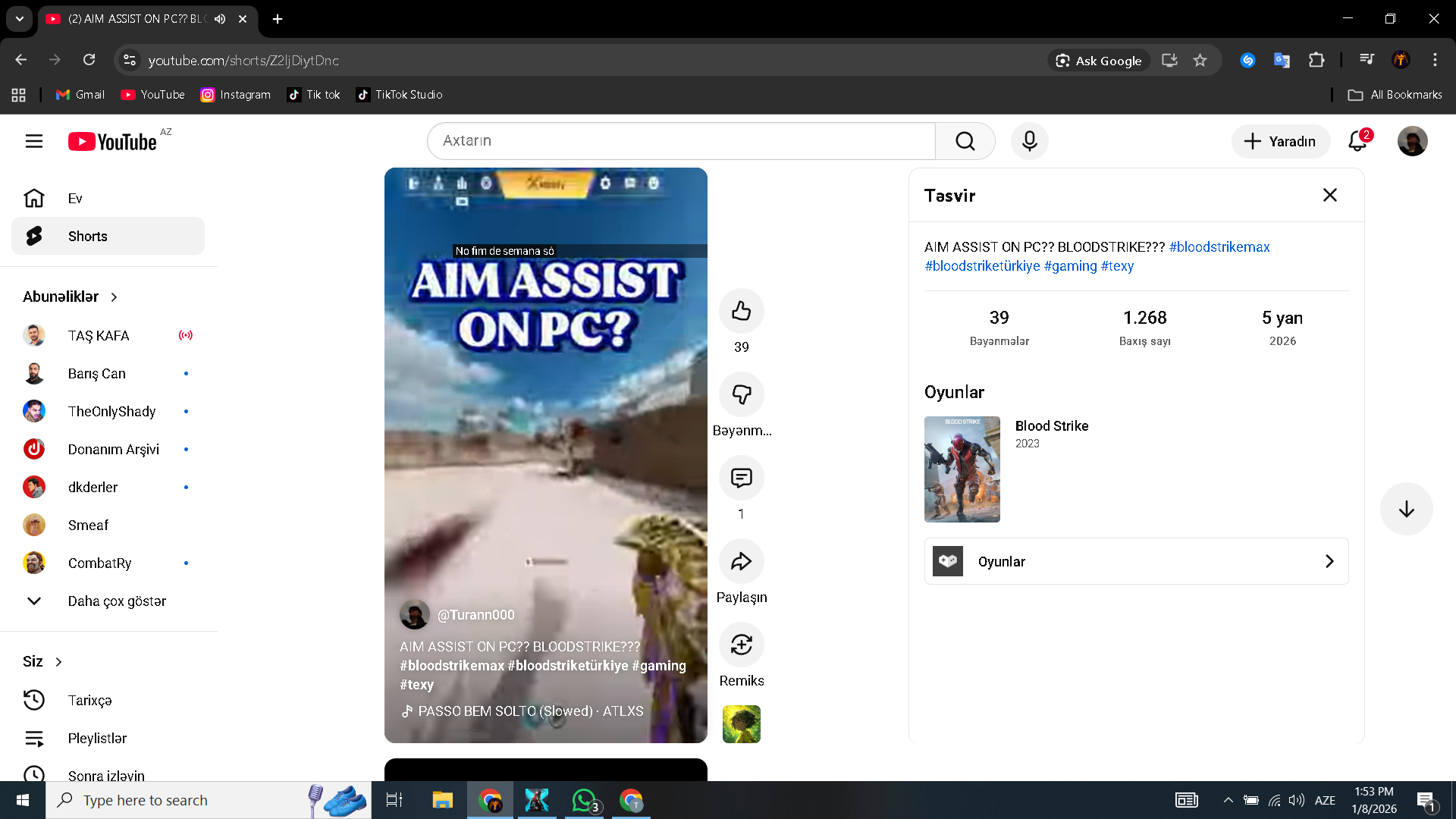Viewport: 1456px width, 819px height.
Task: Open Instagram bookmark
Action: (235, 95)
